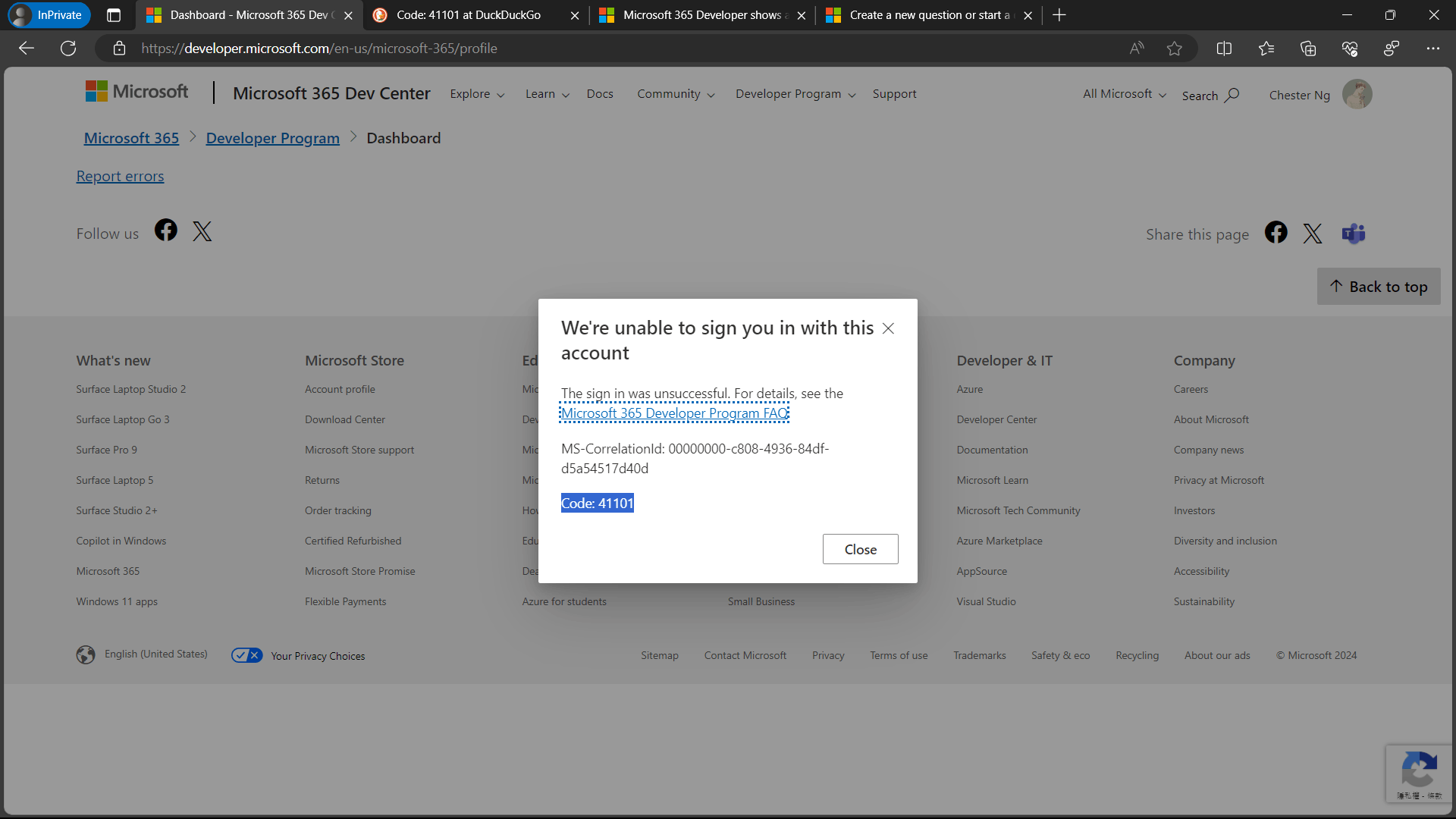Image resolution: width=1456 pixels, height=819 pixels.
Task: Open the About our ads footer link
Action: (x=1217, y=655)
